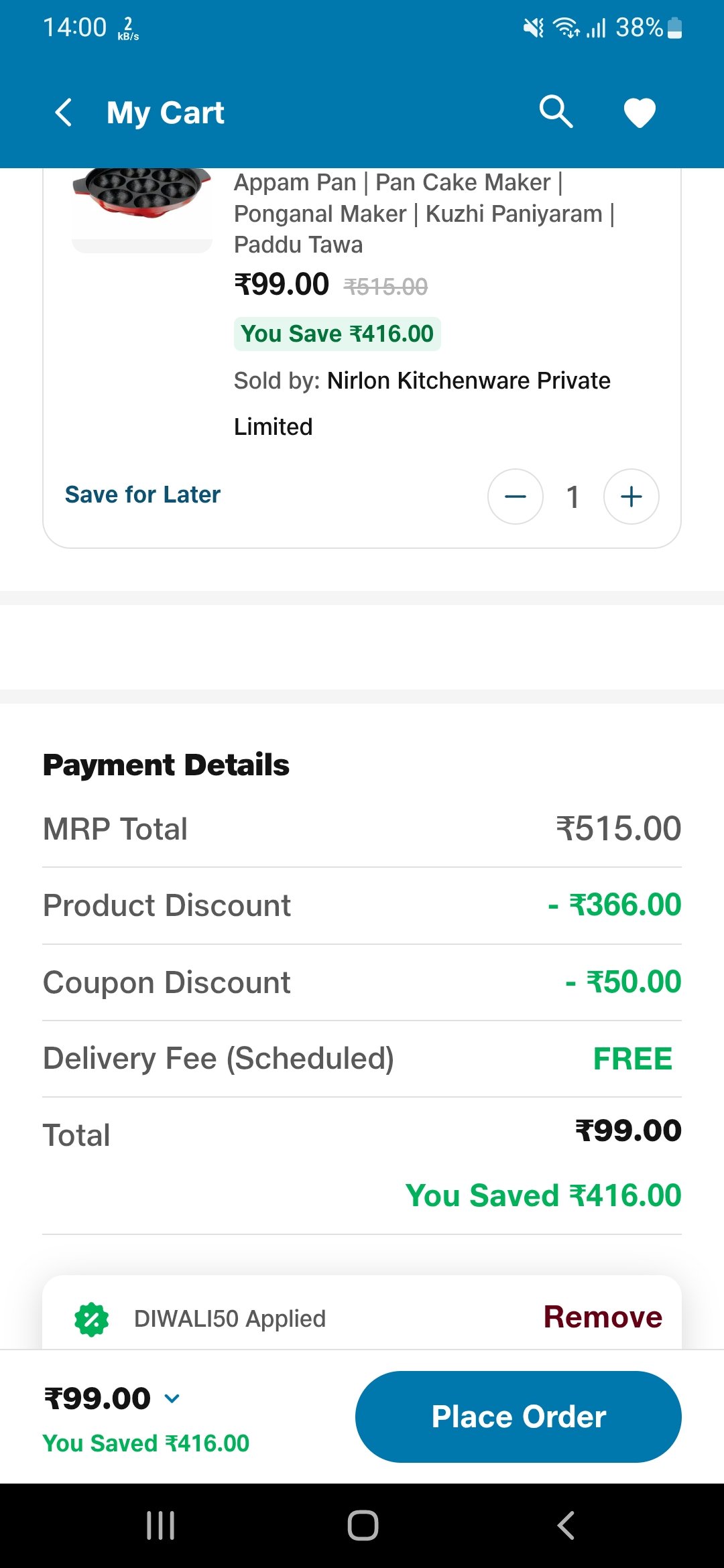Increase quantity with plus button
724x1568 pixels.
[x=631, y=497]
